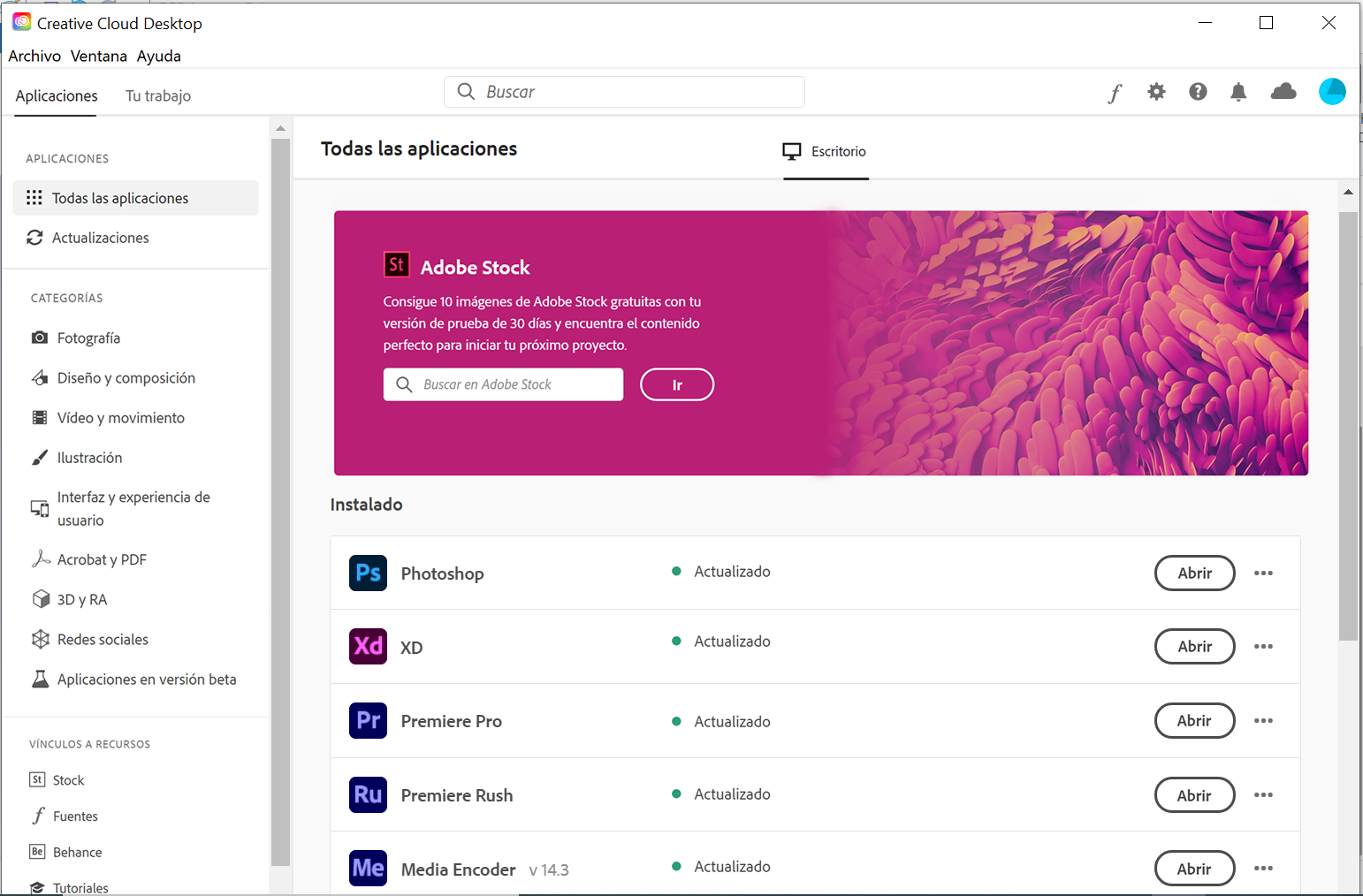Open the cloud storage status icon
1363x896 pixels.
1283,91
